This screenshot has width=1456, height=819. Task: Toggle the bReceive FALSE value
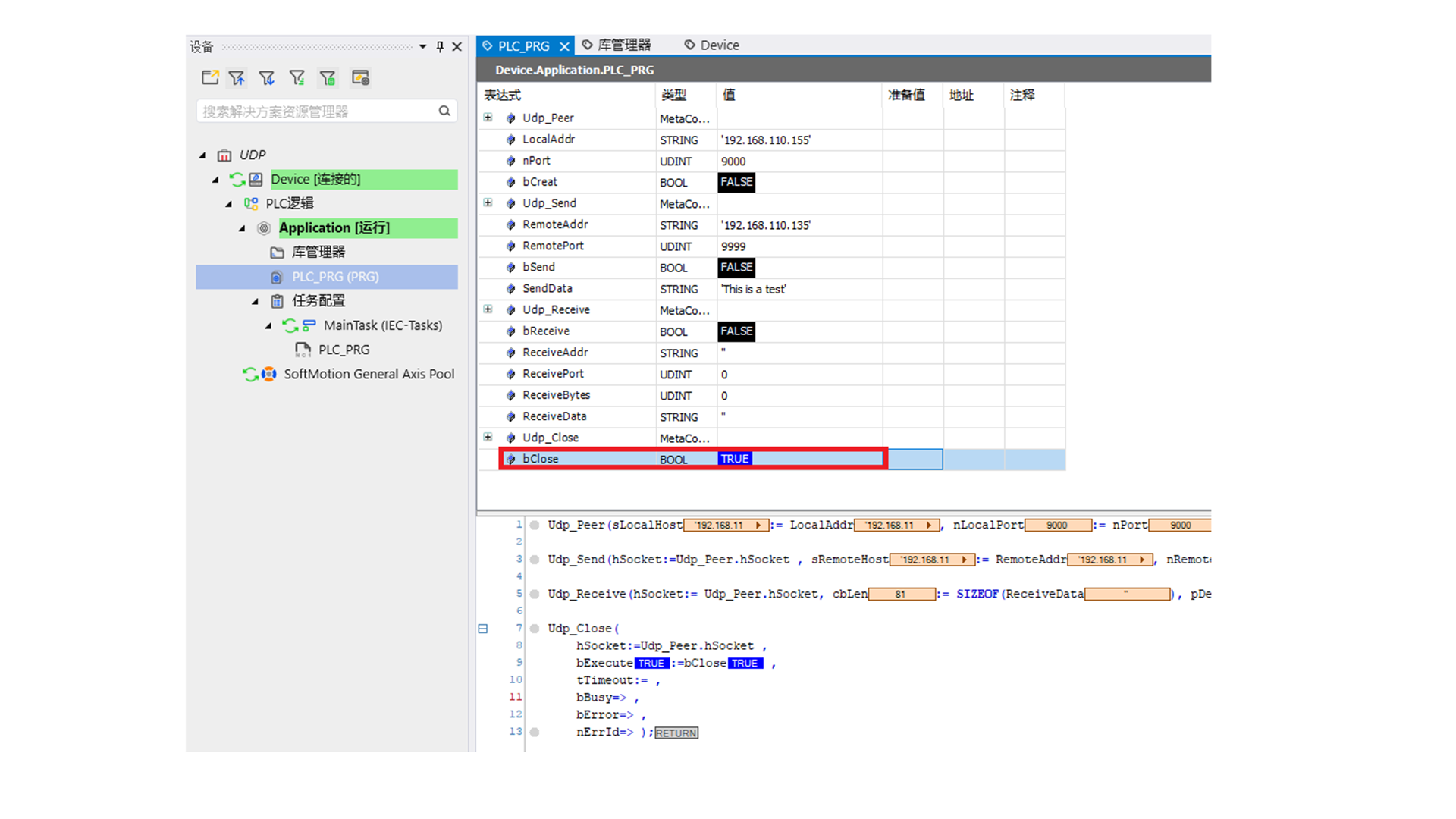tap(736, 331)
